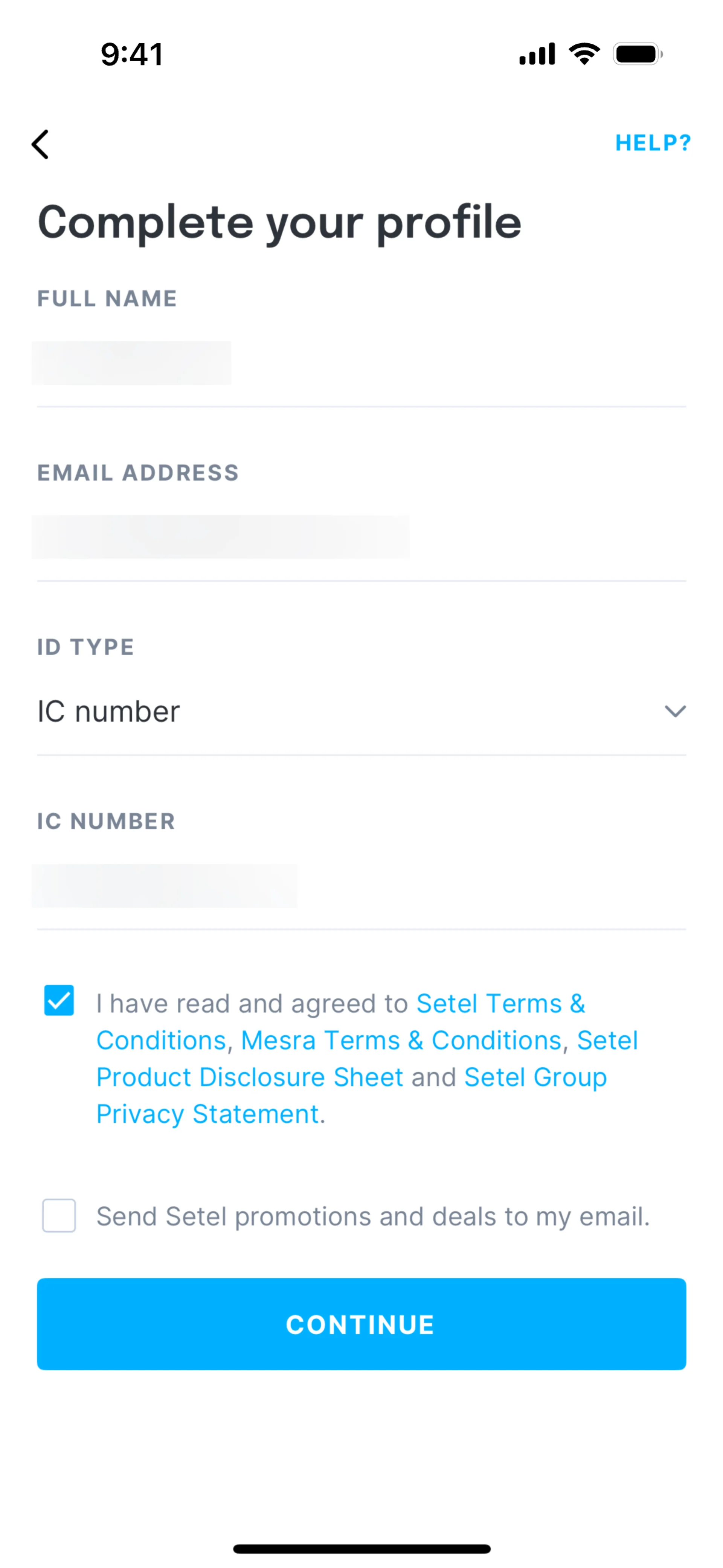
Task: Select the IC number dropdown value
Action: [x=108, y=712]
